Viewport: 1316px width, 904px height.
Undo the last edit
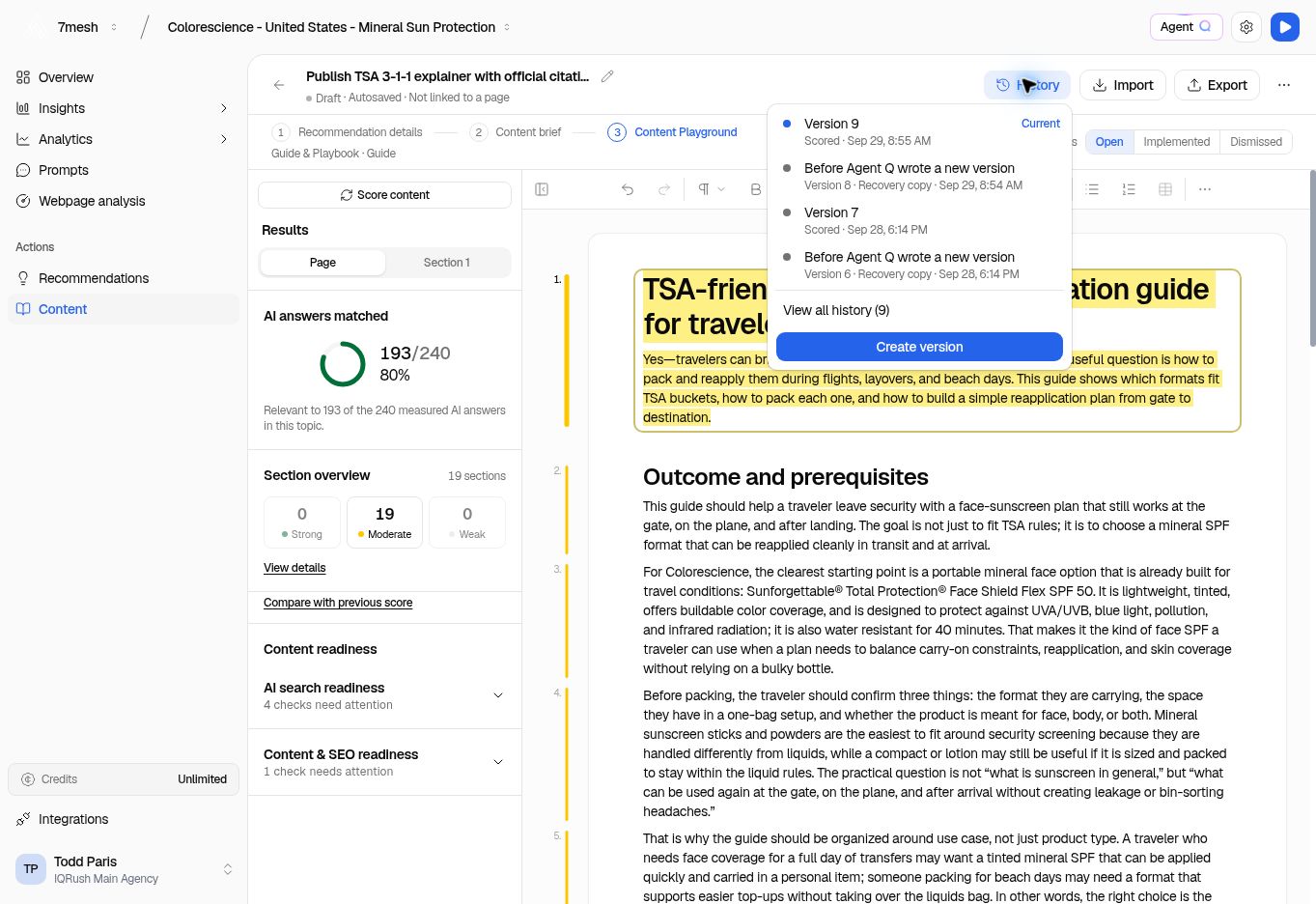point(628,189)
